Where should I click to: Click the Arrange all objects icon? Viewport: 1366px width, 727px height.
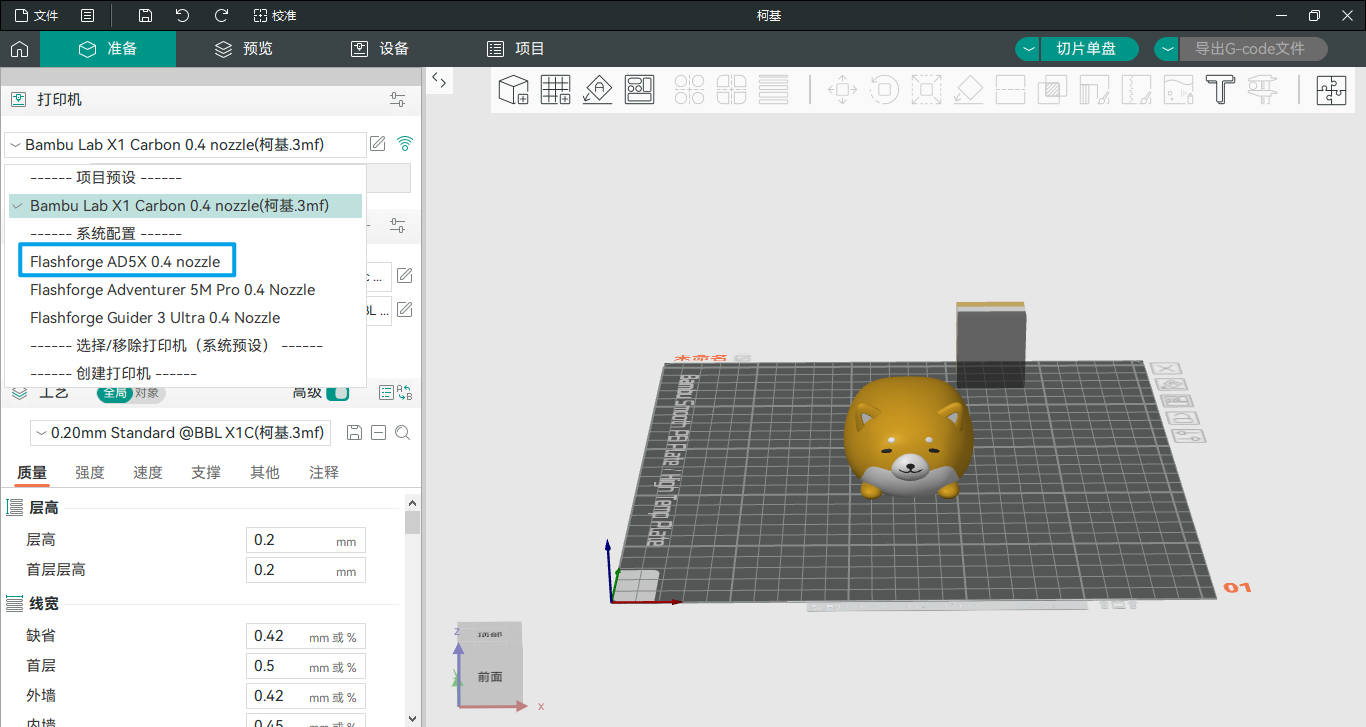pos(639,90)
